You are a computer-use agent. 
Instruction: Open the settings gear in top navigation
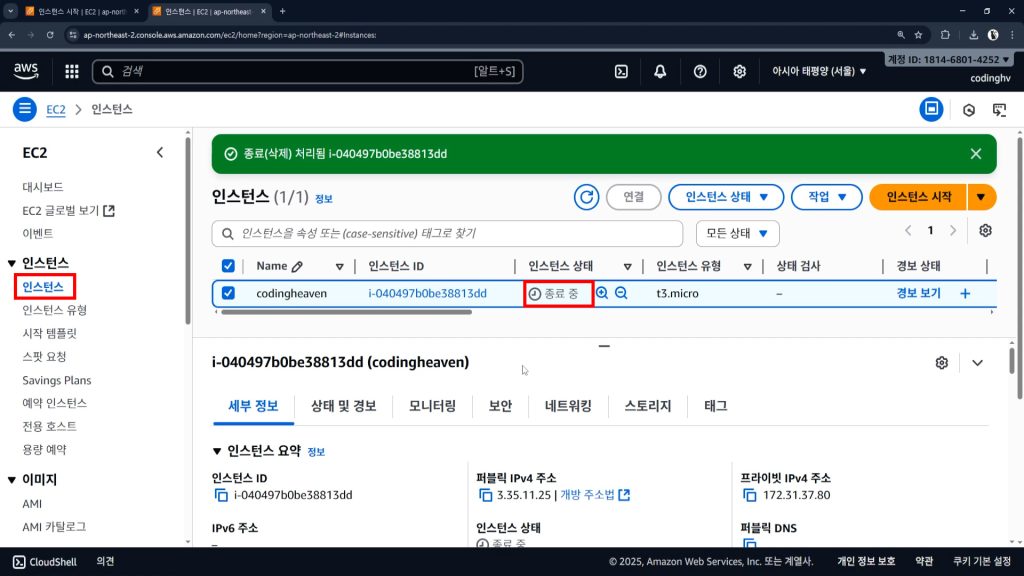tap(739, 71)
